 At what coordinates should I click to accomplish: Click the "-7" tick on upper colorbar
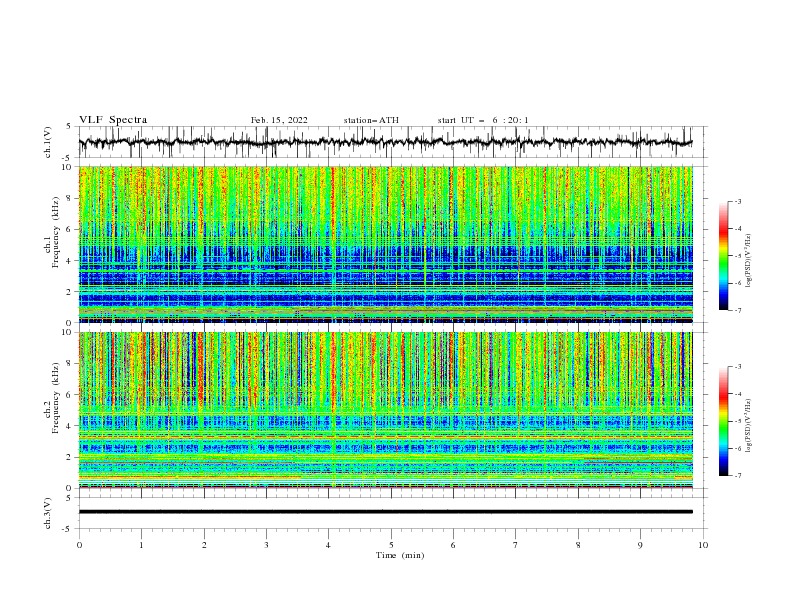737,310
